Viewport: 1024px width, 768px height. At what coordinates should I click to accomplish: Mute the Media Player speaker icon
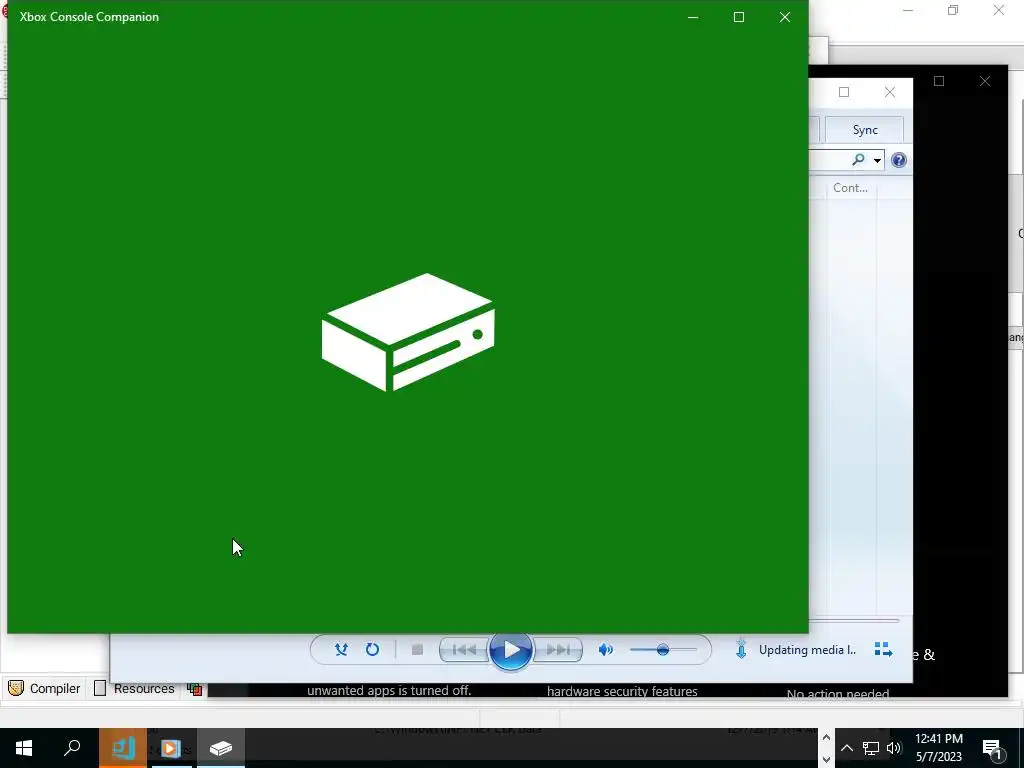click(606, 650)
